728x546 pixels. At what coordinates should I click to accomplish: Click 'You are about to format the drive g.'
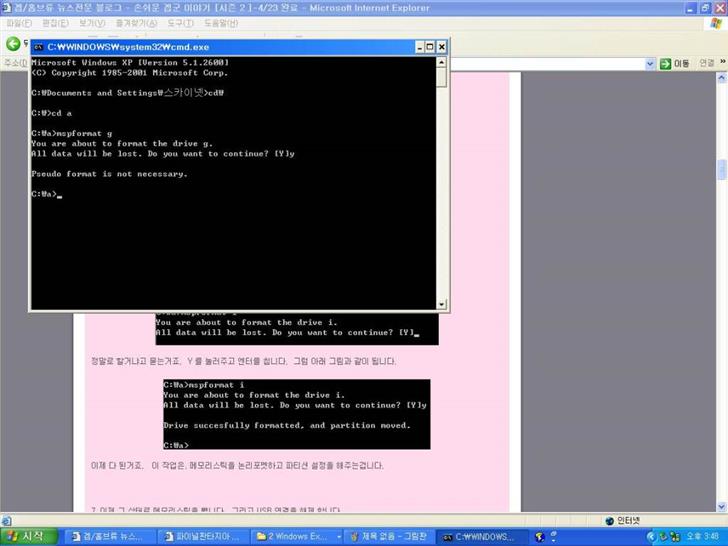point(122,144)
